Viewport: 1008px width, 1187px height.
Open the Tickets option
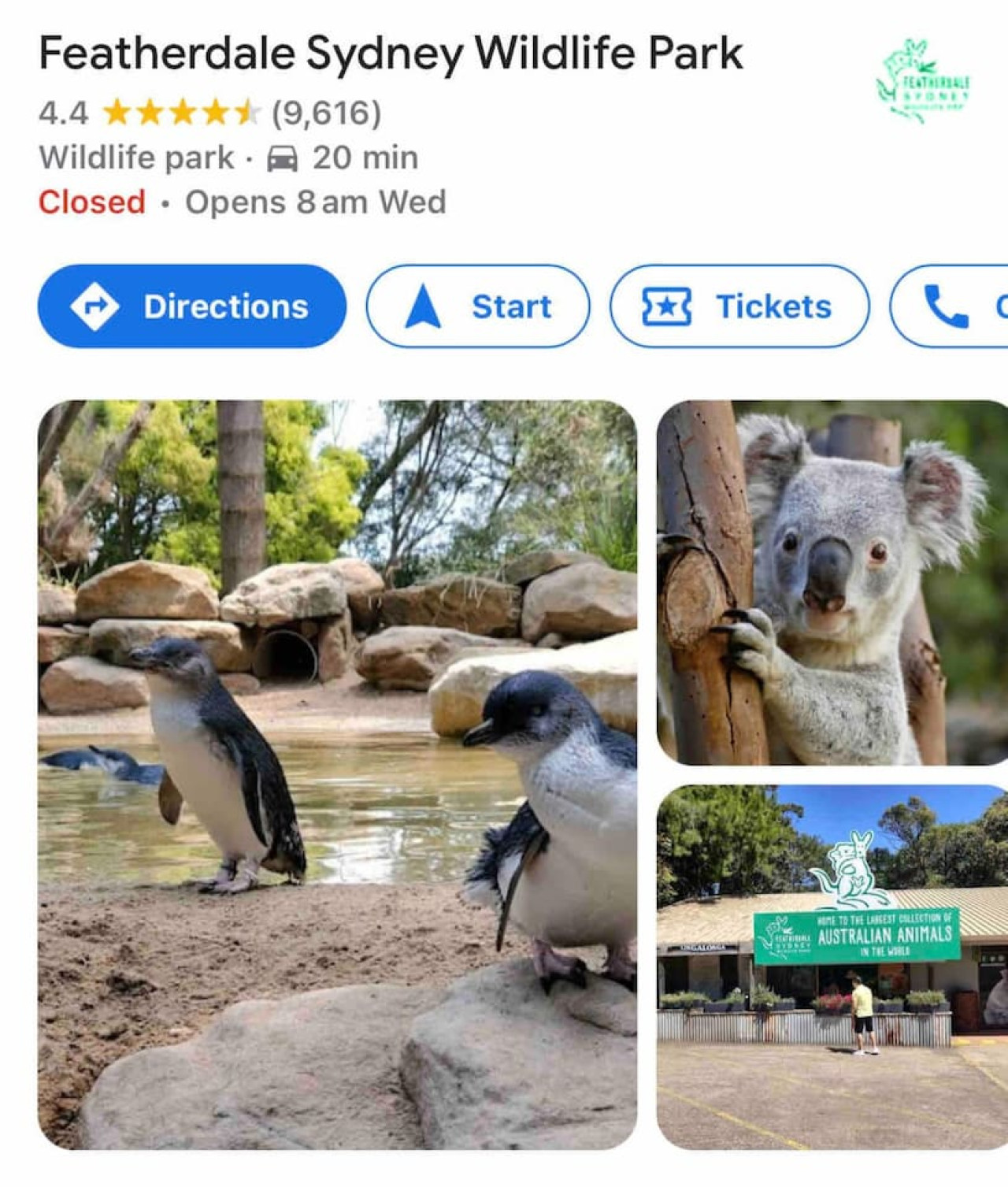click(x=740, y=306)
